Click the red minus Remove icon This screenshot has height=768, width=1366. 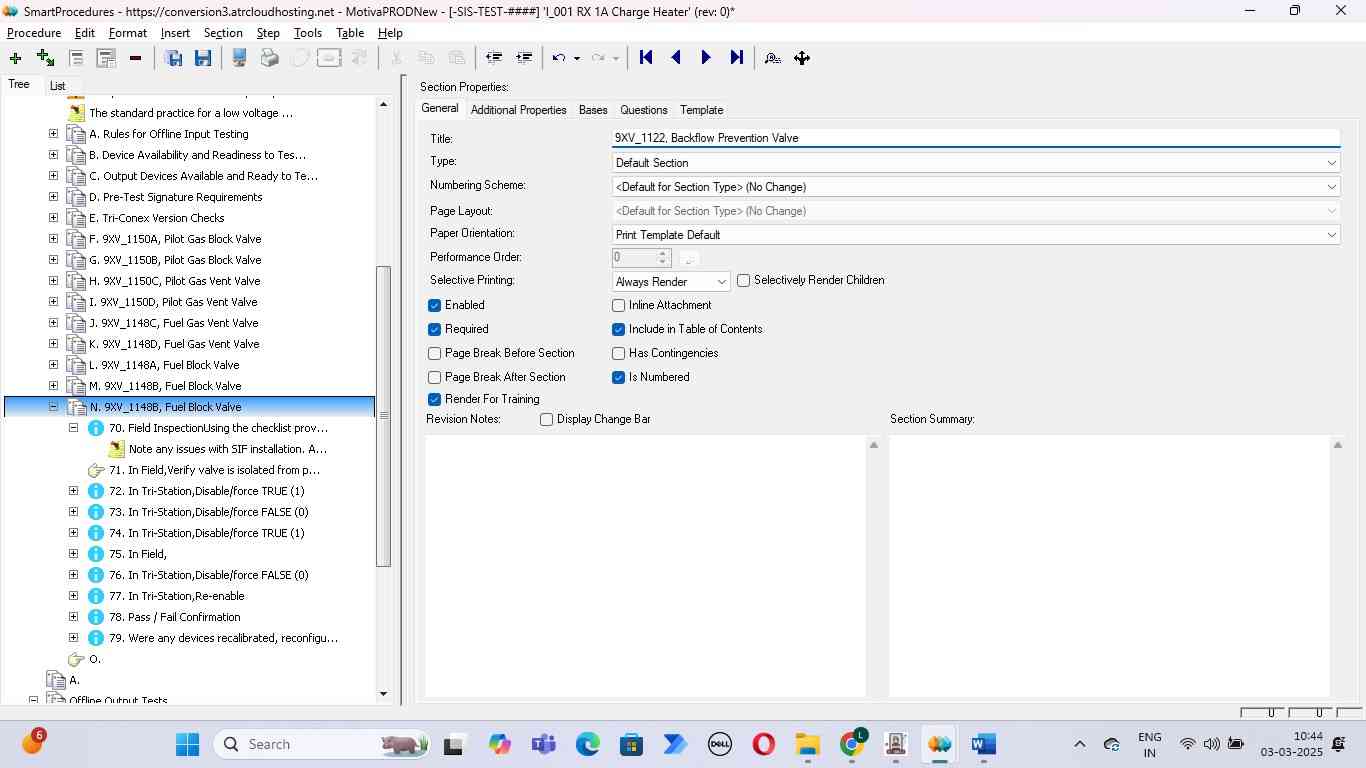(135, 58)
